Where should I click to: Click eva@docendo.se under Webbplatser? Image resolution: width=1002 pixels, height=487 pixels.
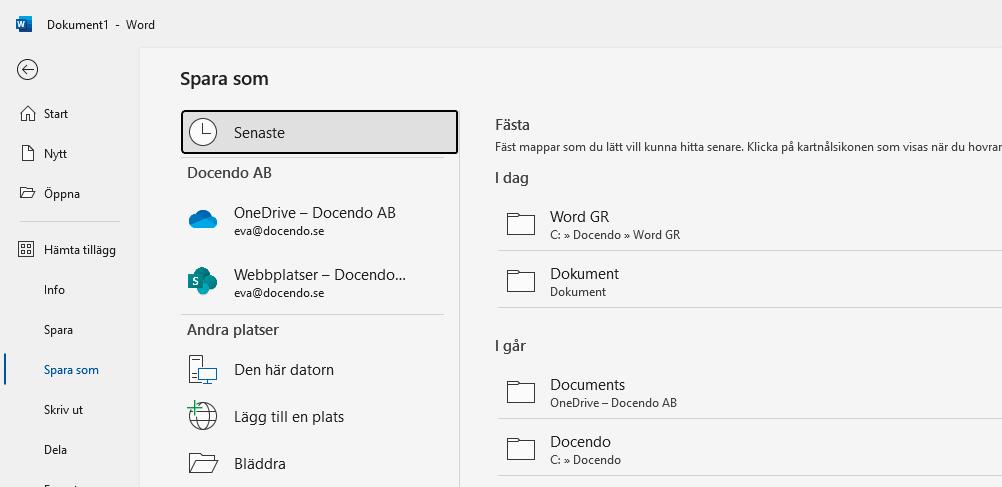(x=279, y=293)
